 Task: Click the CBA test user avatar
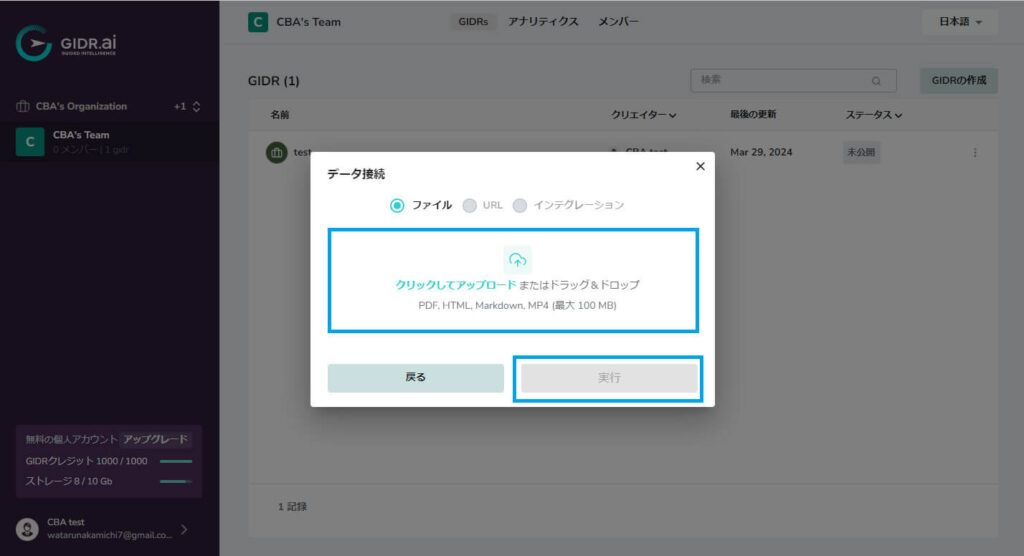click(x=27, y=529)
